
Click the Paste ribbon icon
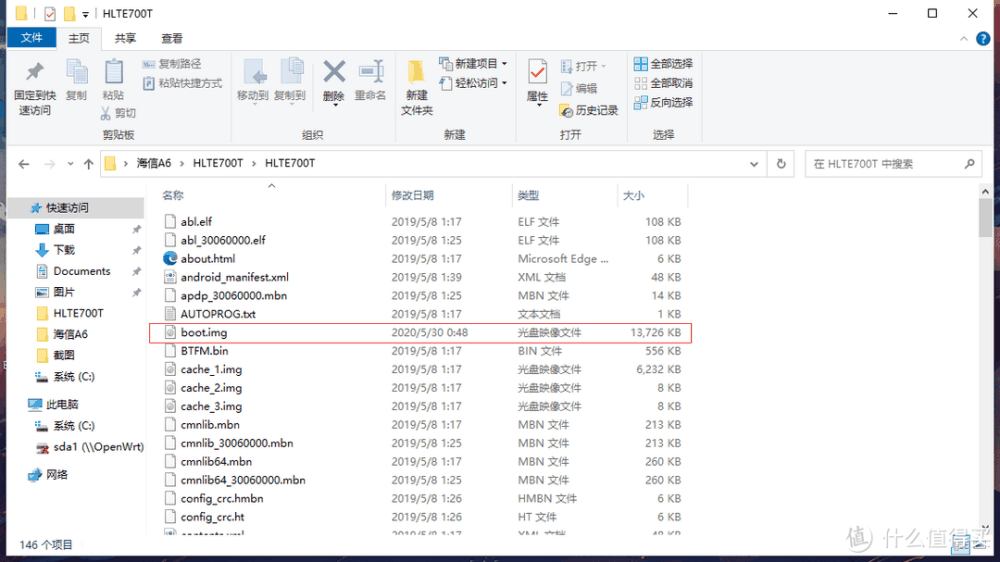[114, 72]
